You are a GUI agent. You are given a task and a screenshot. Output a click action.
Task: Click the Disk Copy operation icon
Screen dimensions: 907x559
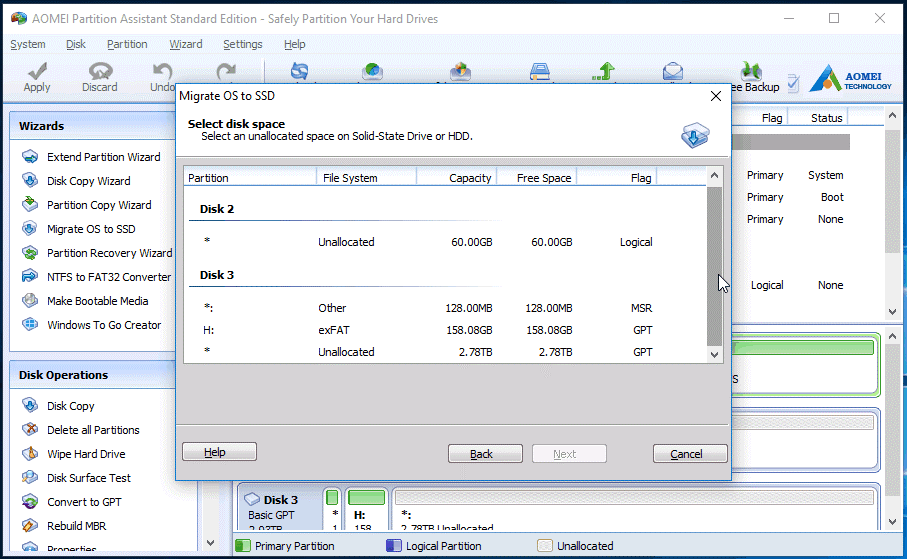pyautogui.click(x=30, y=406)
